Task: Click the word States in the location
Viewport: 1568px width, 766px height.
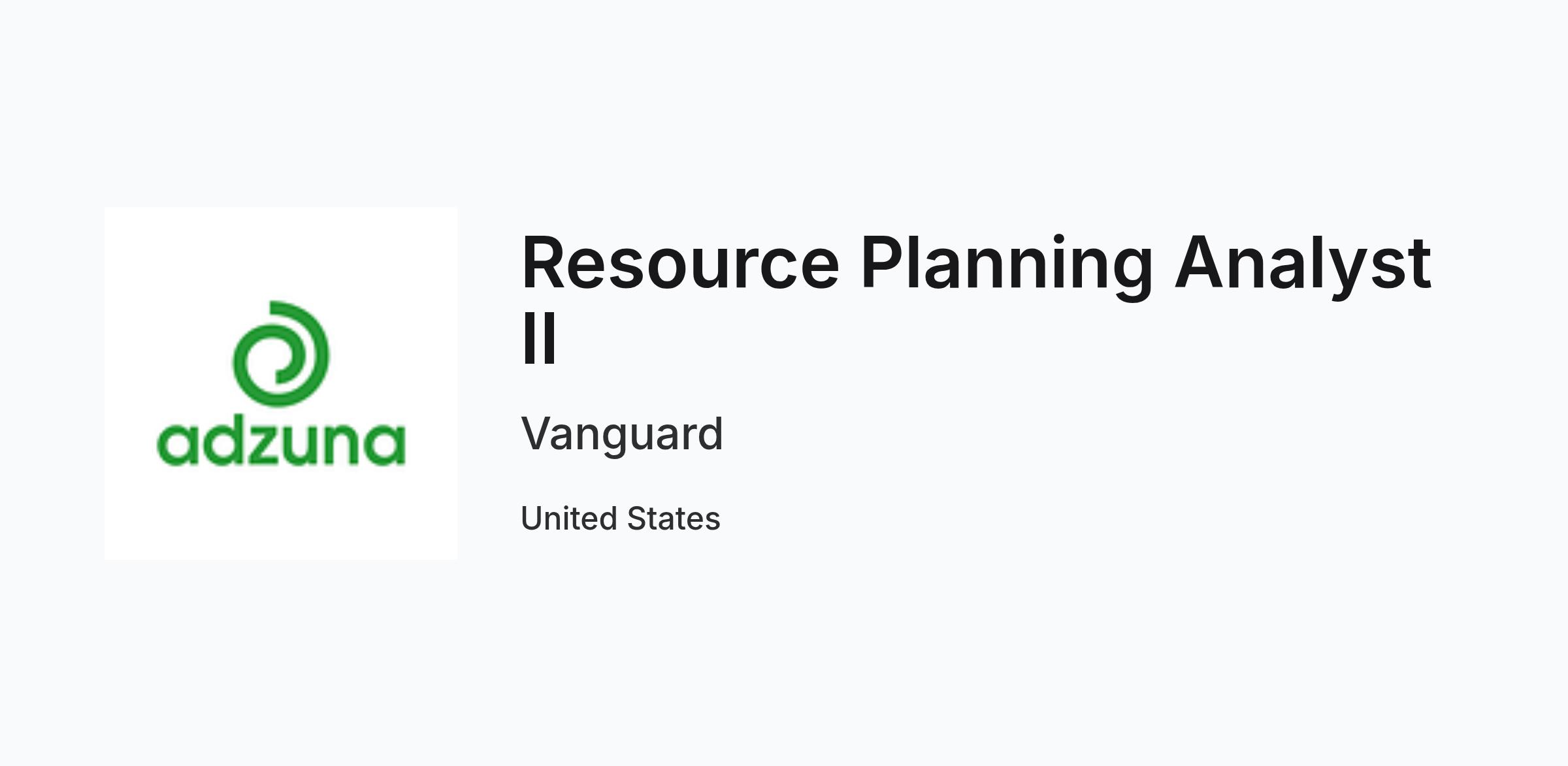Action: [674, 519]
